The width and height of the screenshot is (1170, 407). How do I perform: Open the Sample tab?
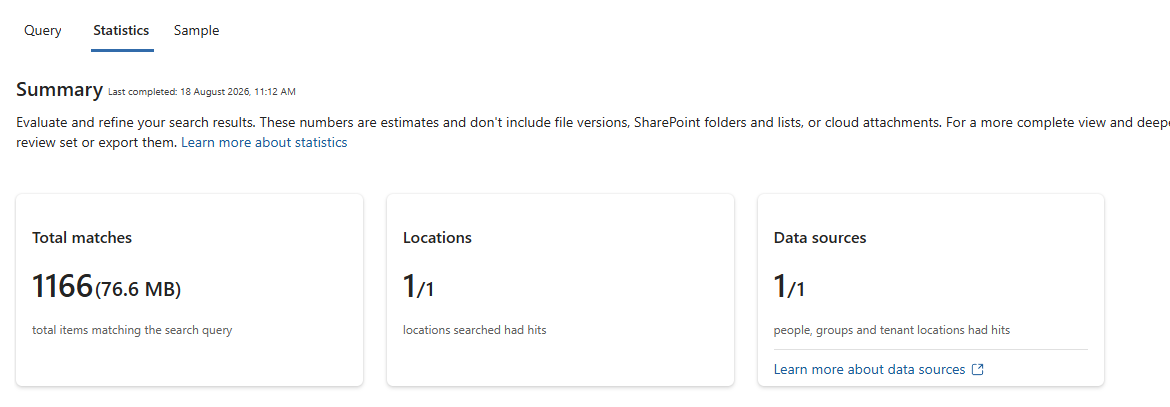196,31
